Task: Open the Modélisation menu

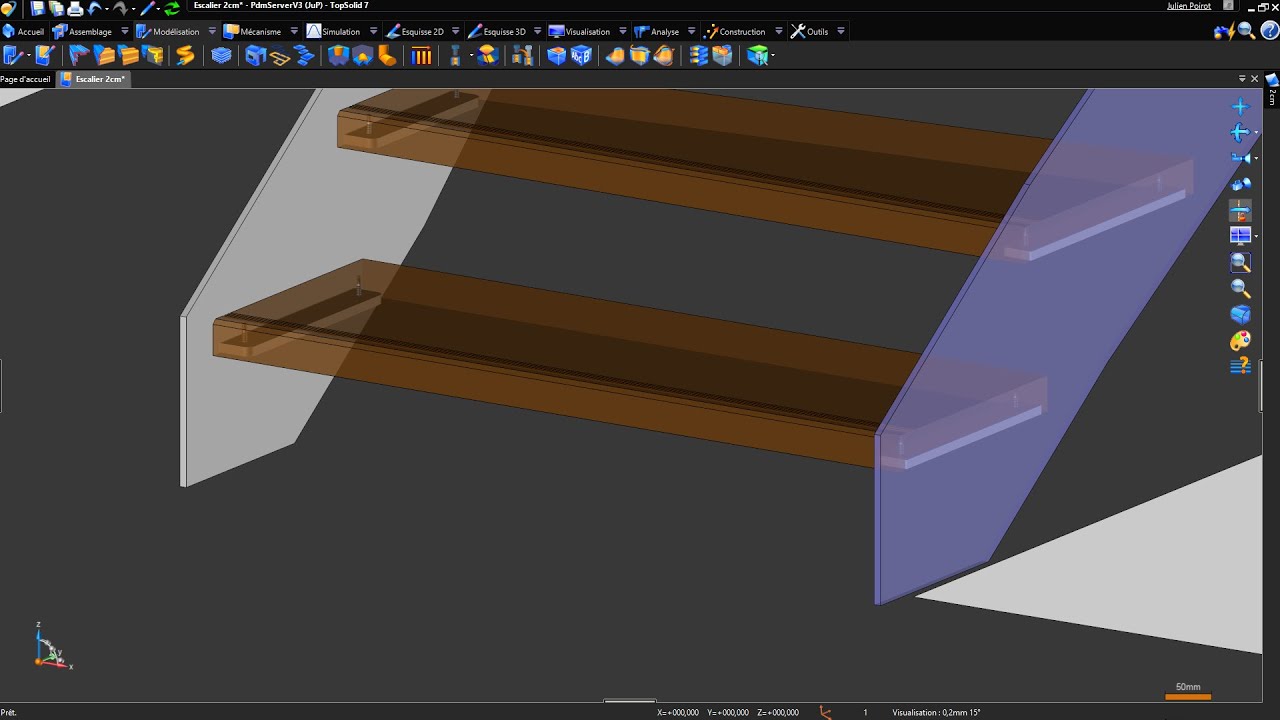Action: click(x=168, y=31)
